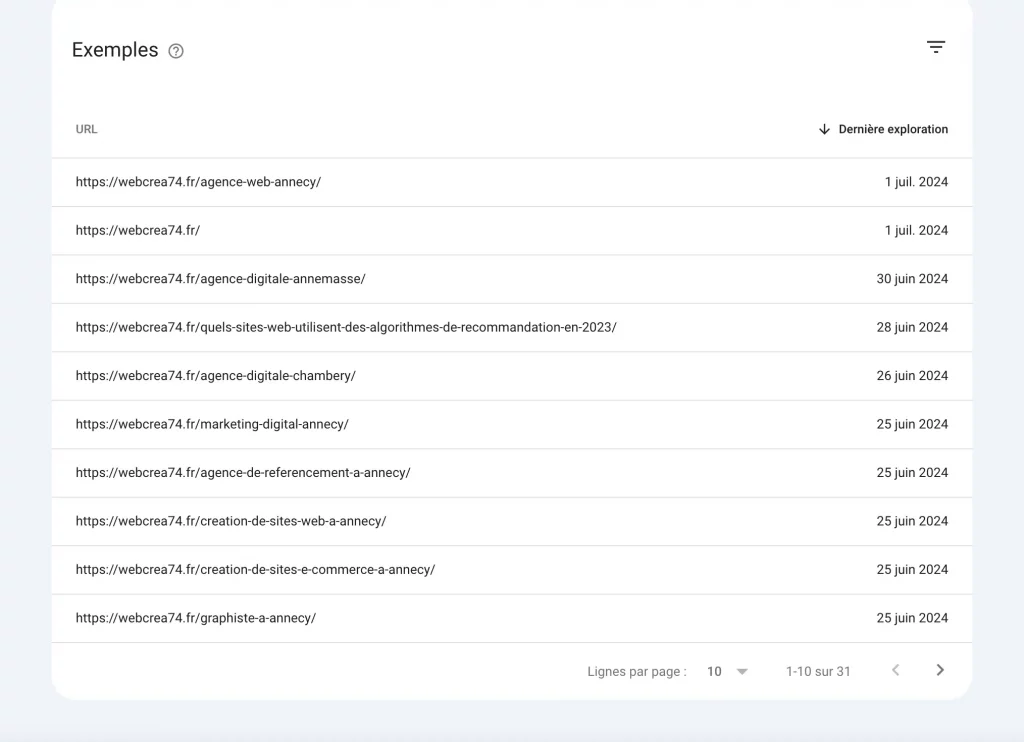Image resolution: width=1024 pixels, height=742 pixels.
Task: Open the agence-web-annecy URL row
Action: click(x=512, y=182)
